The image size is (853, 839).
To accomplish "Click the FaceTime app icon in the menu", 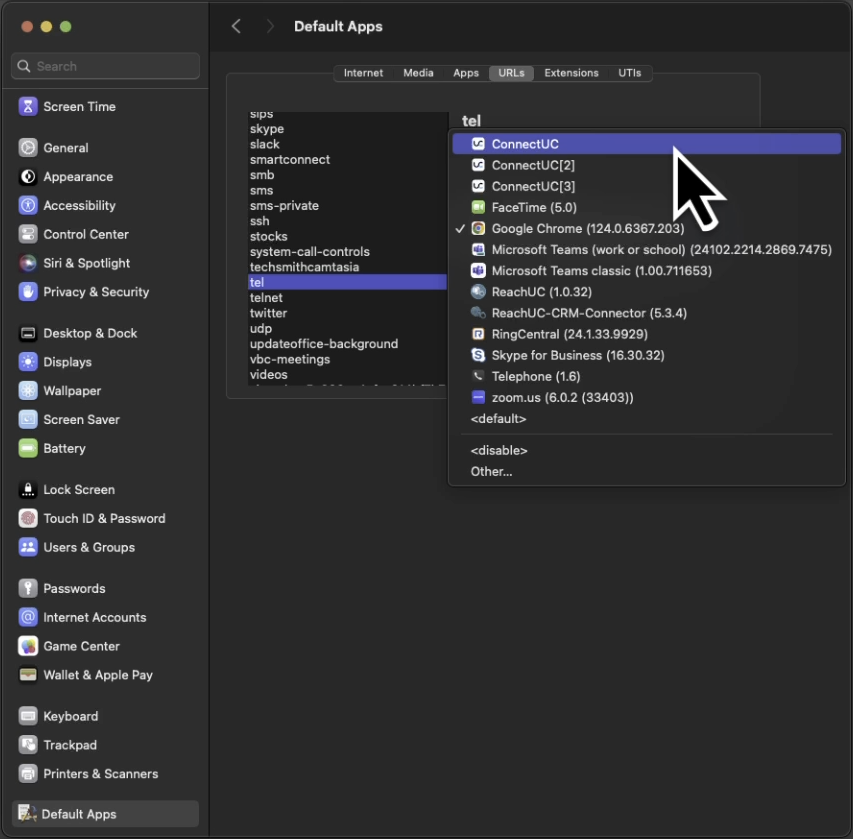I will [478, 207].
